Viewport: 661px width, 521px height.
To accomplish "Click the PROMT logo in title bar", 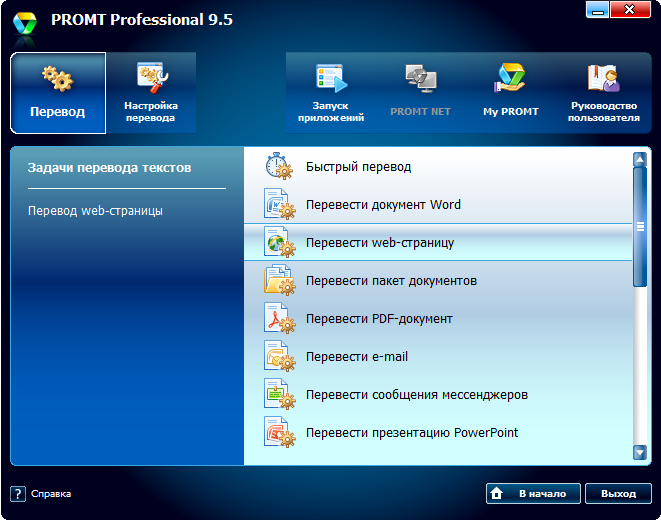I will [x=25, y=23].
